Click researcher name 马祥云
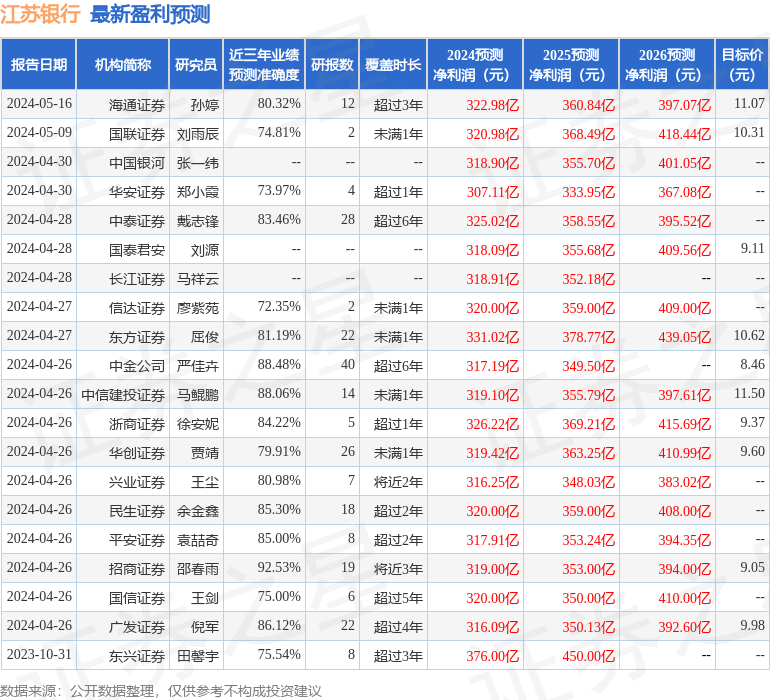 (198, 279)
